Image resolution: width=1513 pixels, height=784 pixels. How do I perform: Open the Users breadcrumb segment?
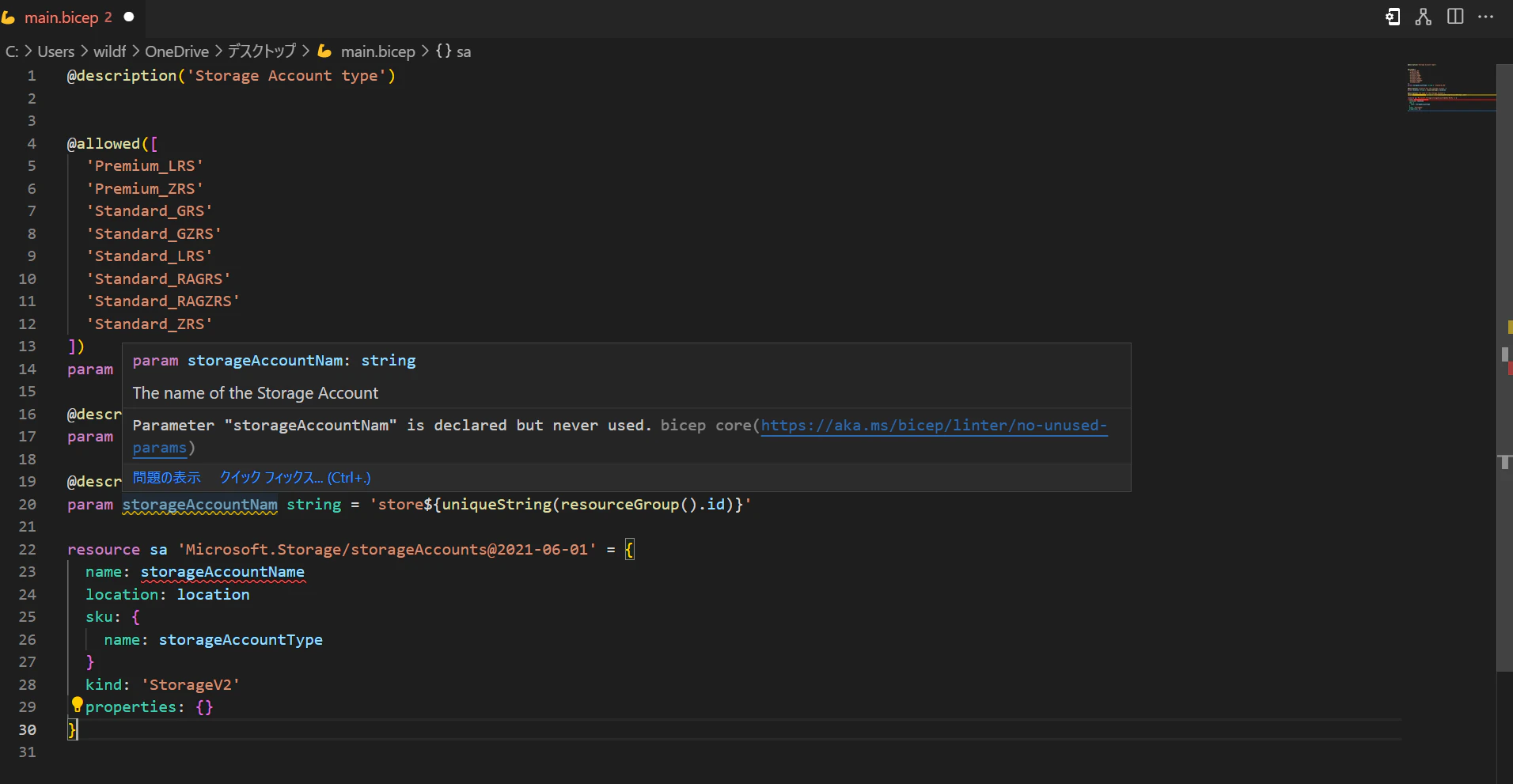click(56, 51)
